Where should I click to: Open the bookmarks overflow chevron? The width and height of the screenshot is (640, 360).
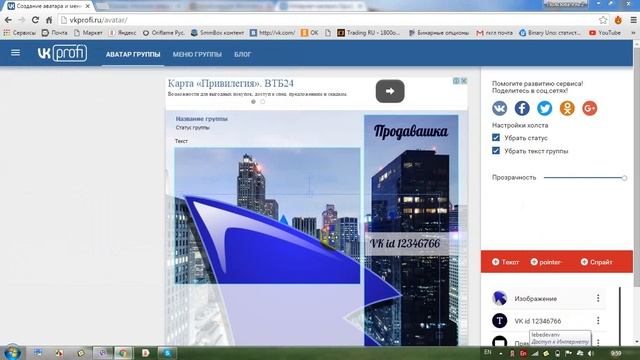[x=633, y=33]
